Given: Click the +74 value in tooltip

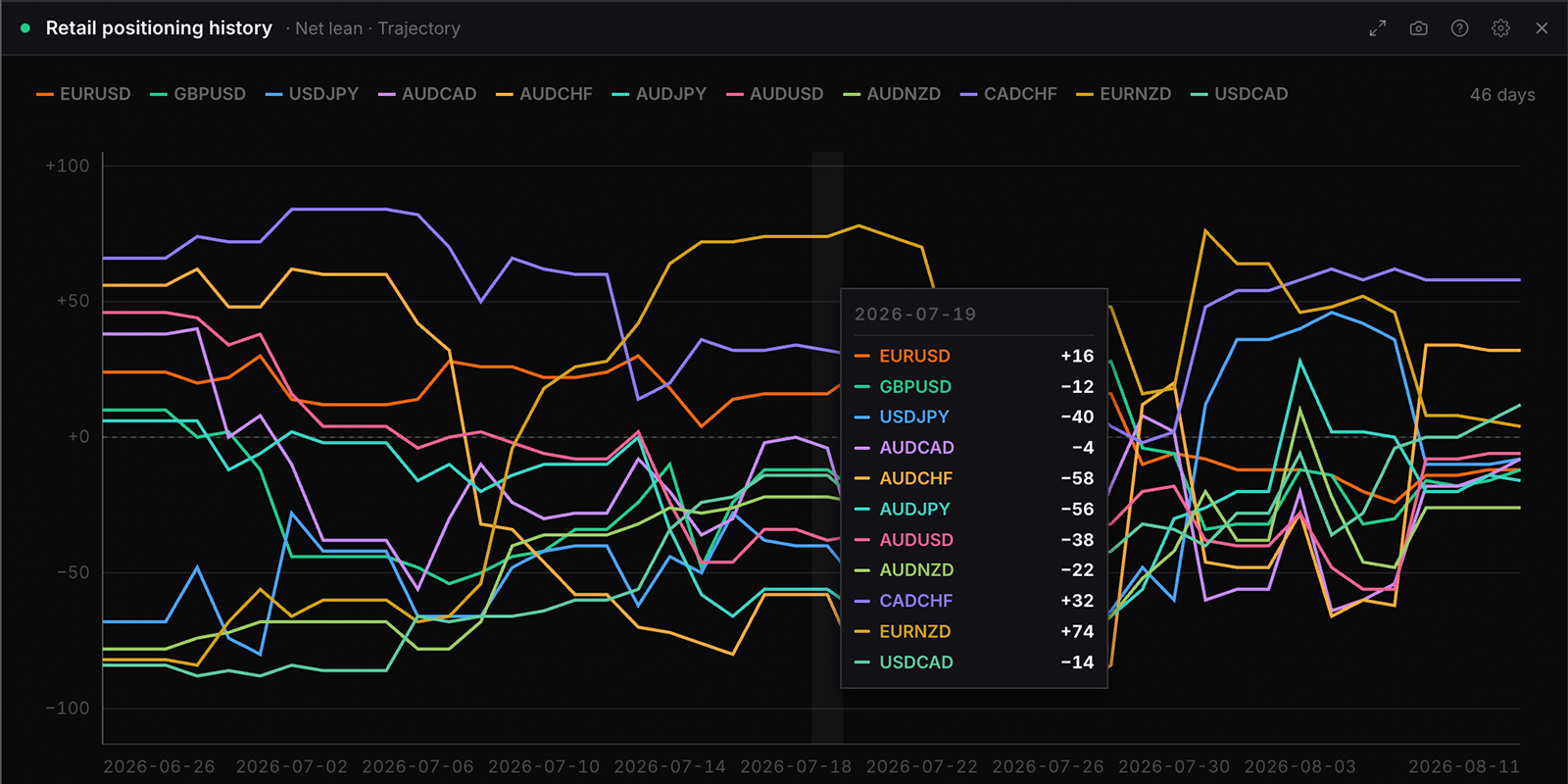Looking at the screenshot, I should [x=1077, y=632].
